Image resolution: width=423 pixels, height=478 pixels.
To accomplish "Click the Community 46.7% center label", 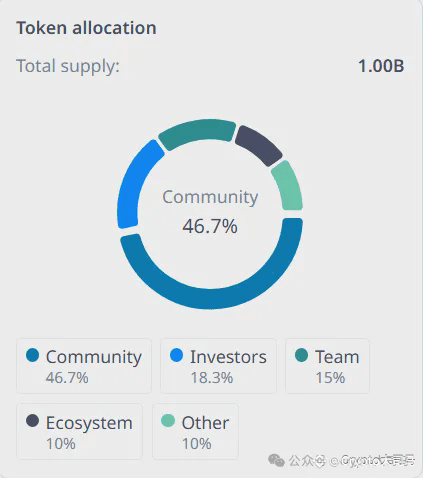I will [210, 212].
